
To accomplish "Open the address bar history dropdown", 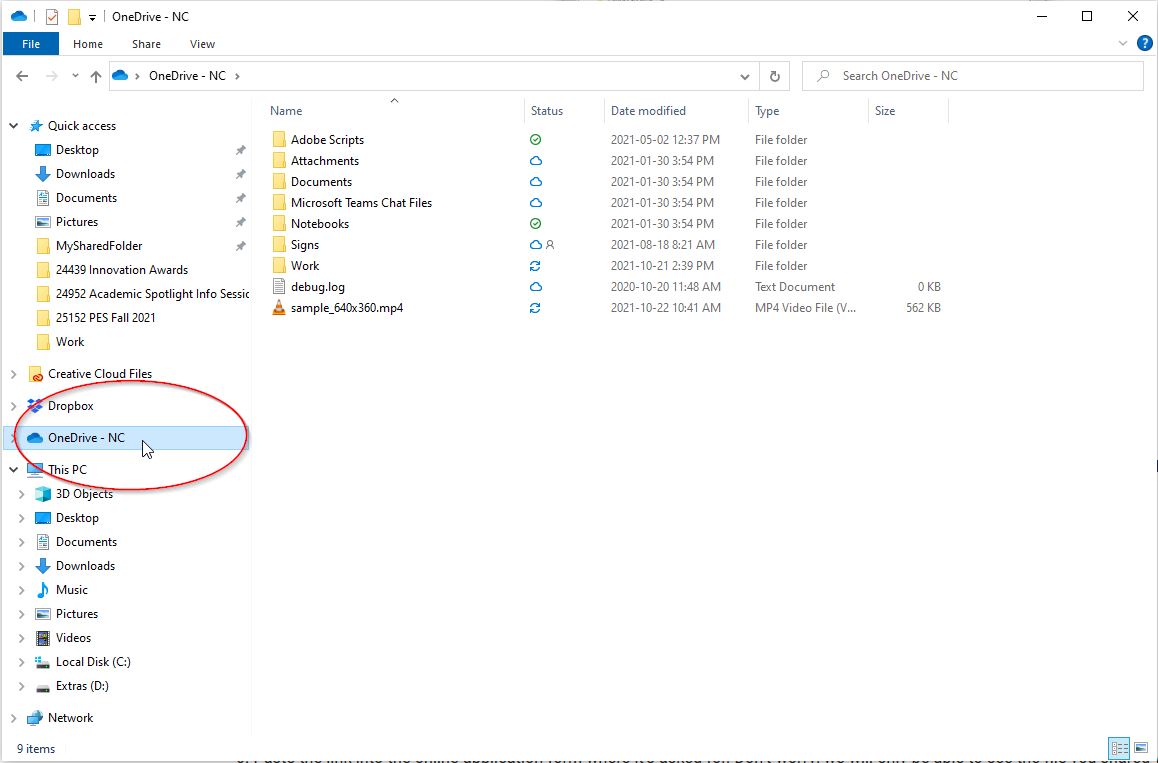I will tap(744, 76).
